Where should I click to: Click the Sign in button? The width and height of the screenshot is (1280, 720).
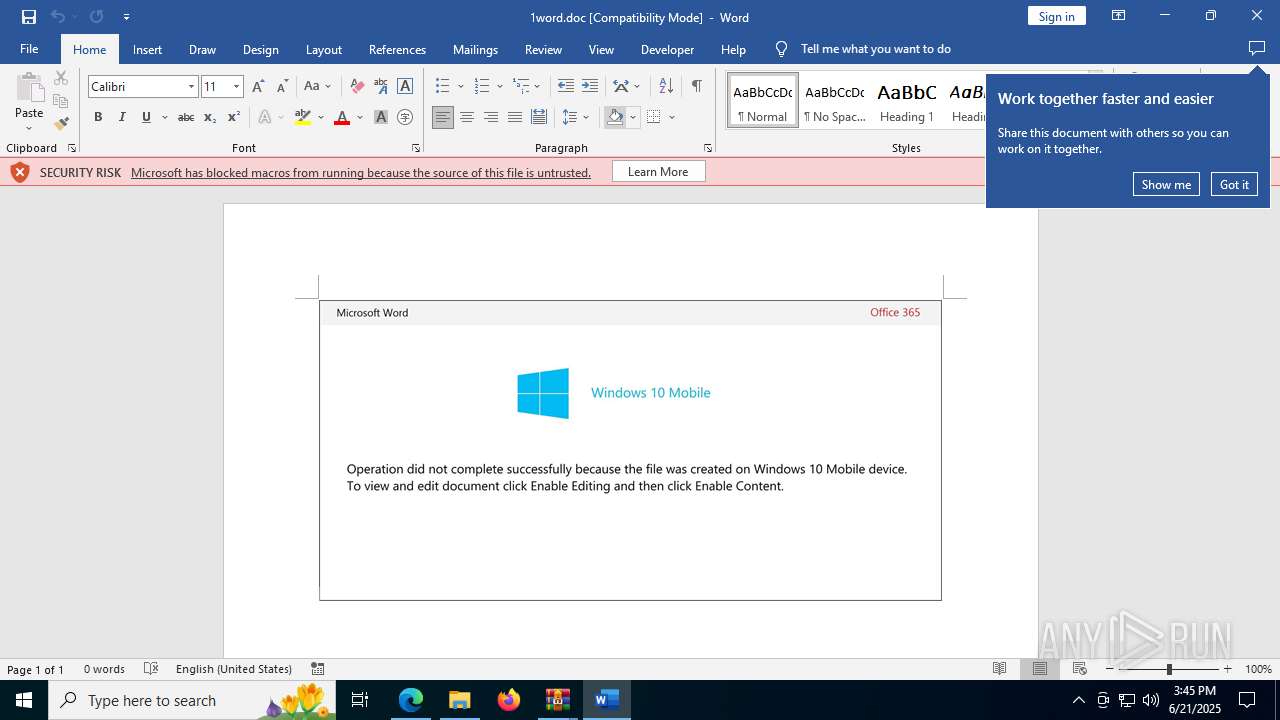coord(1056,16)
